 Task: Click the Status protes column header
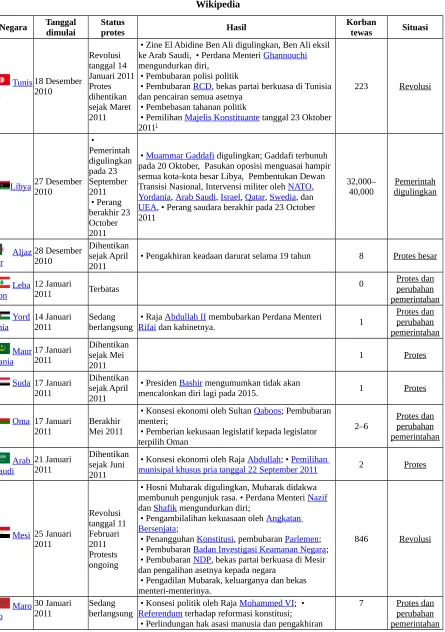click(113, 27)
